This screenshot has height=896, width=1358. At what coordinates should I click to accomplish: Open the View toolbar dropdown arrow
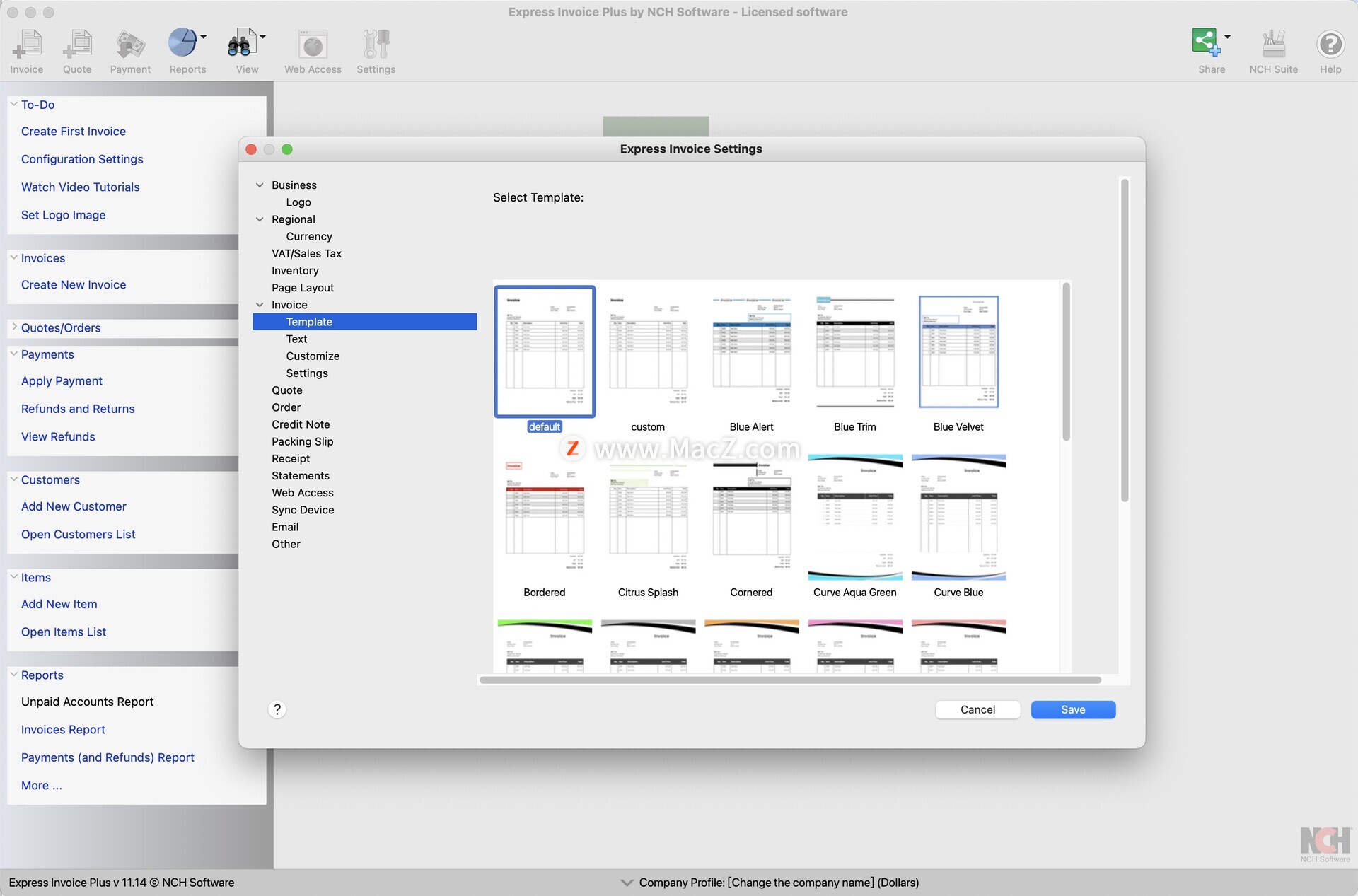coord(262,36)
